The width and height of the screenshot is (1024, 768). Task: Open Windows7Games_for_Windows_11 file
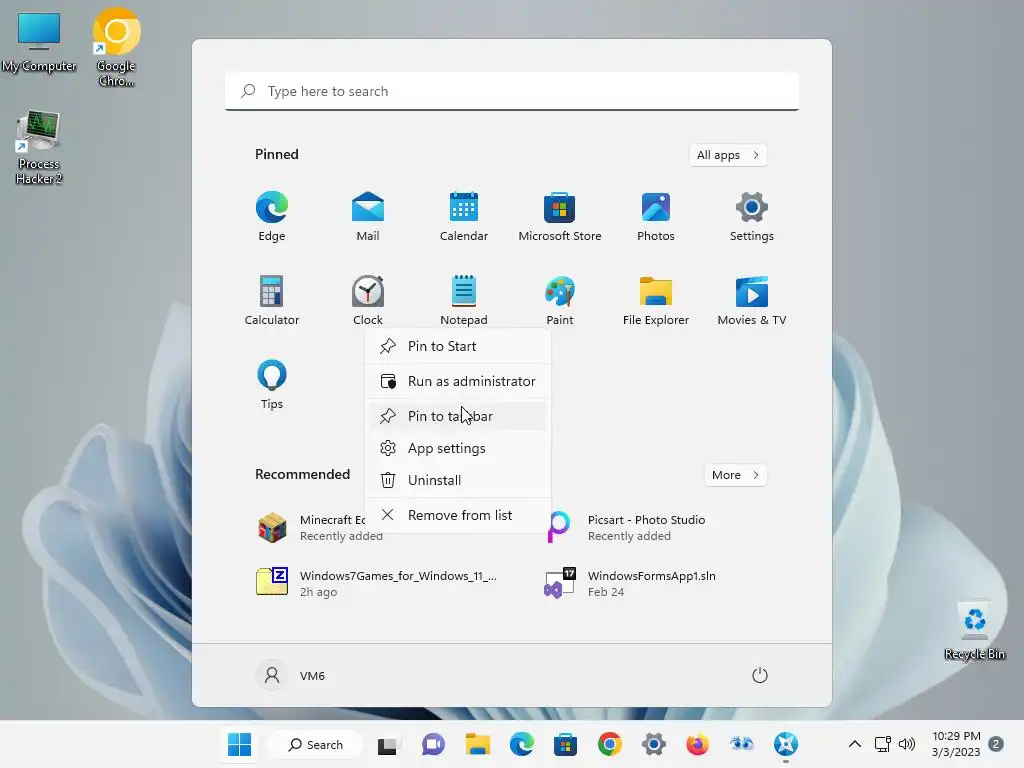click(x=377, y=583)
